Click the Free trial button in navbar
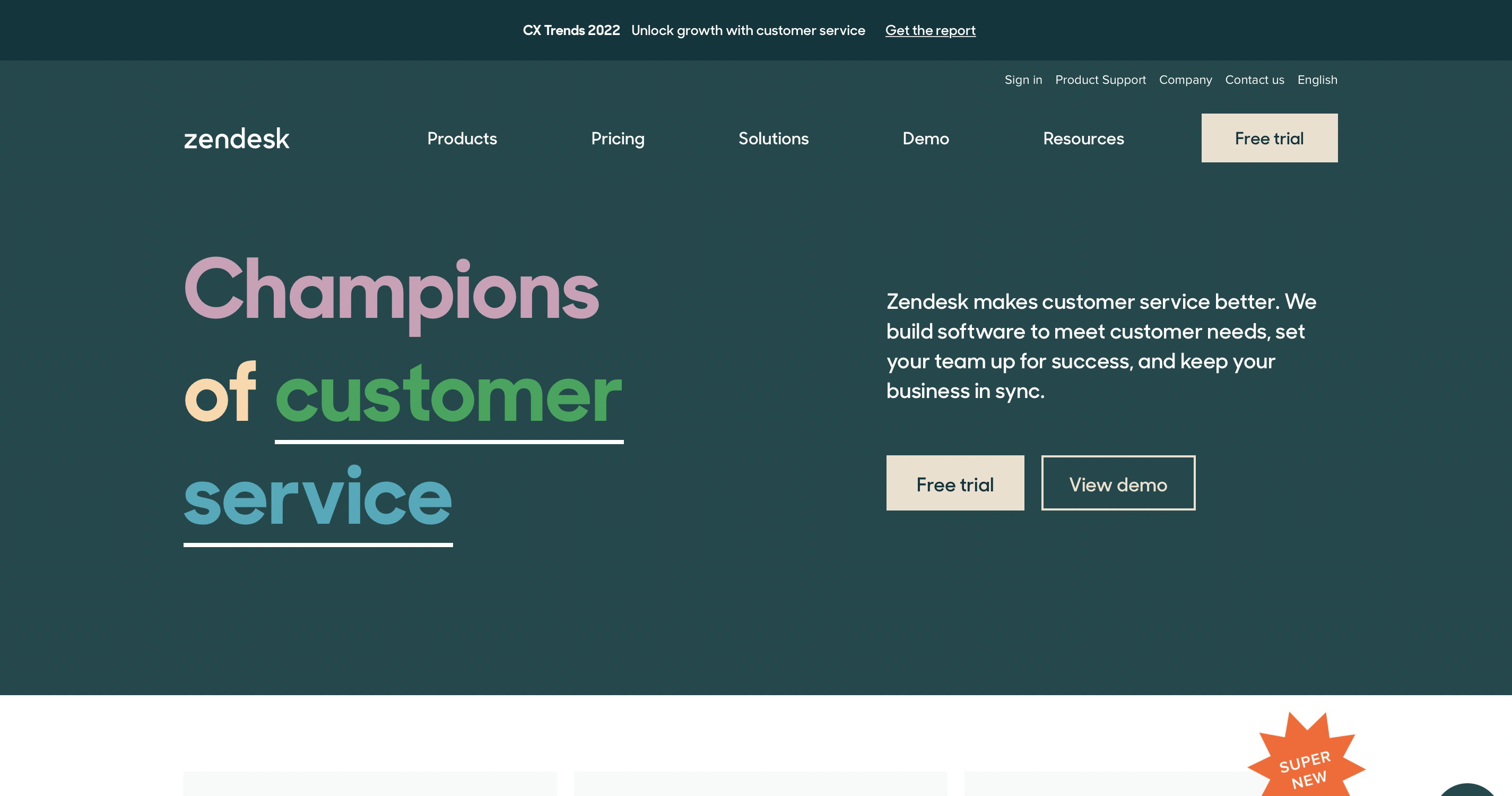 point(1269,137)
